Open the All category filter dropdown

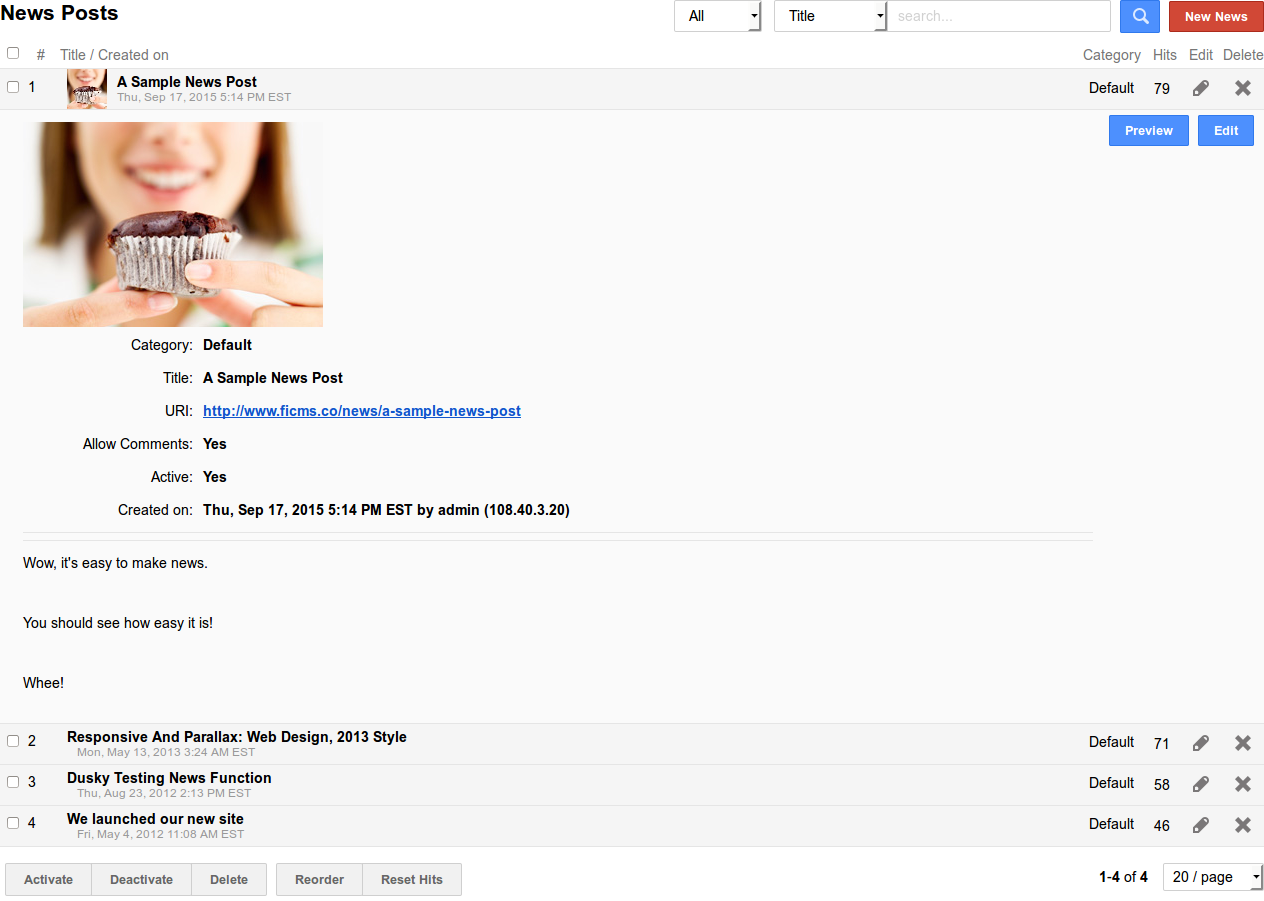tap(717, 16)
